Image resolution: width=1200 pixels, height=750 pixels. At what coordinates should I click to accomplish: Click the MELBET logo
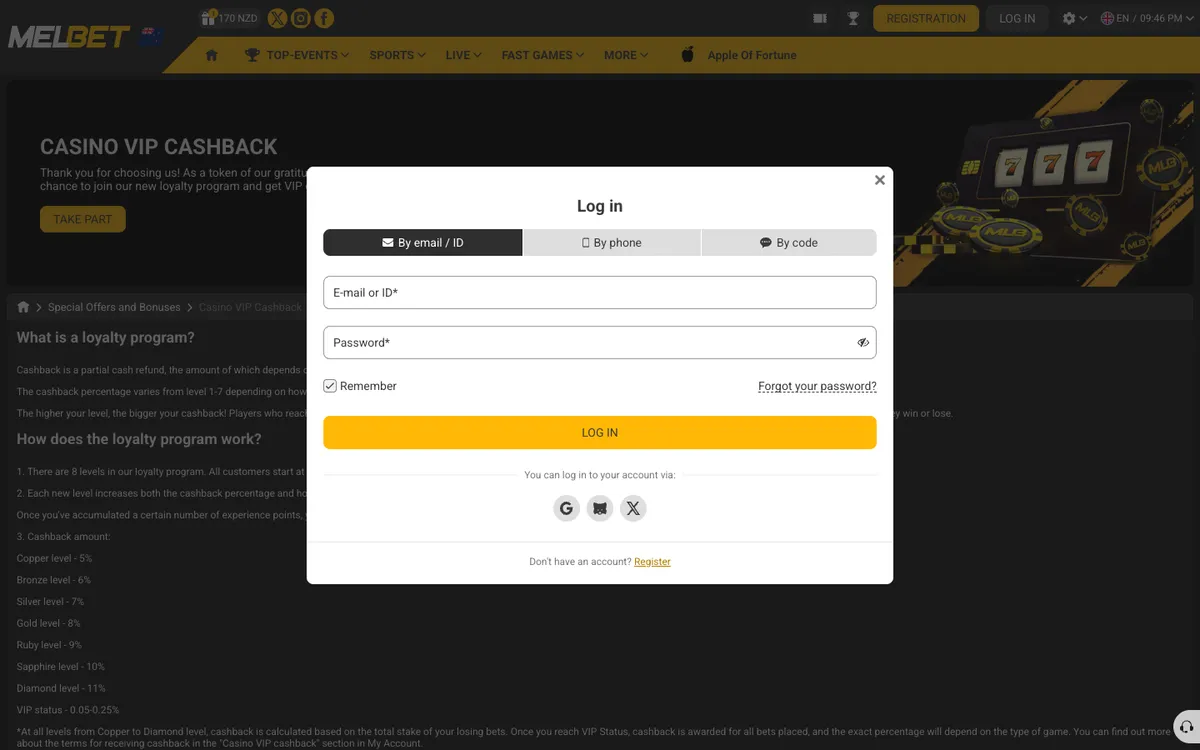point(69,37)
